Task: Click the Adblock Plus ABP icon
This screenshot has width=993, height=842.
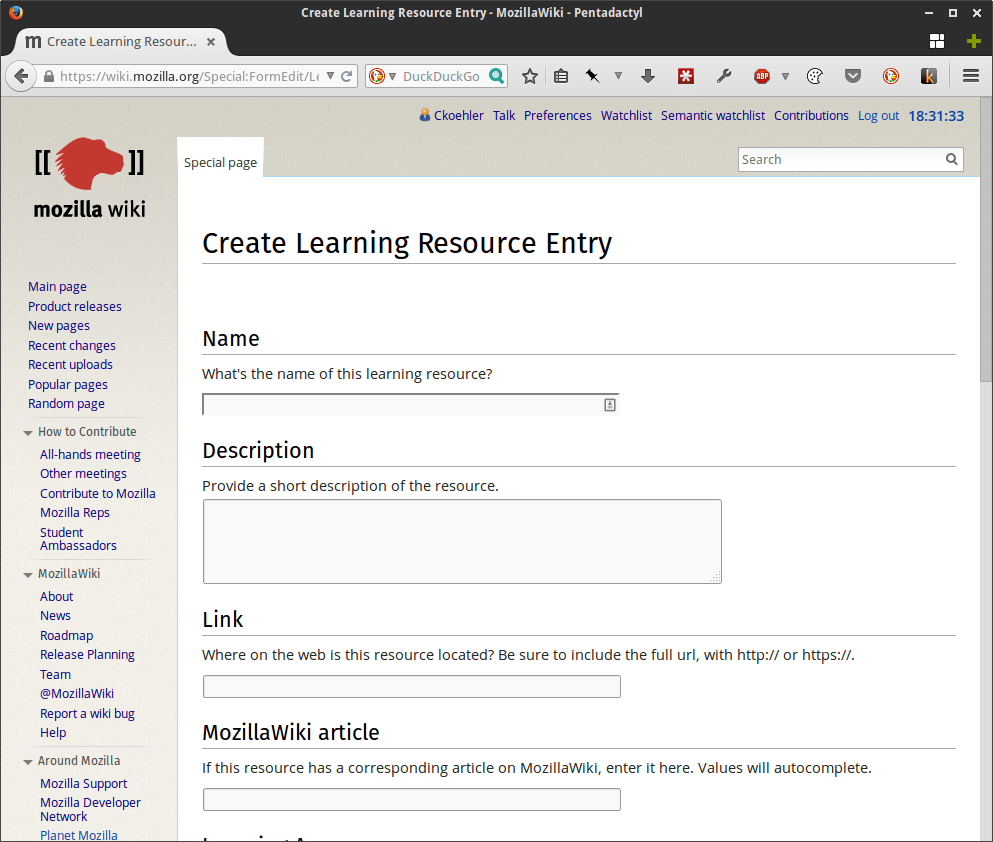Action: point(762,77)
